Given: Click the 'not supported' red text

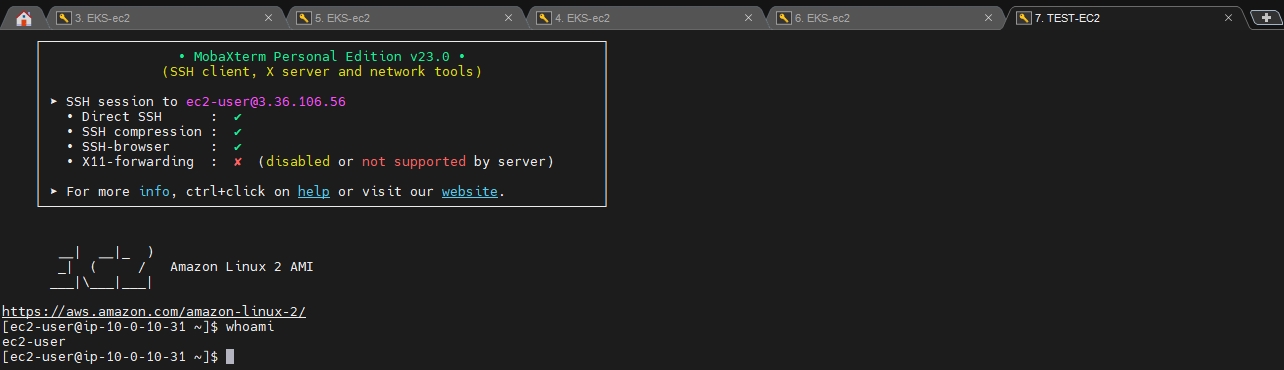Looking at the screenshot, I should coord(414,161).
